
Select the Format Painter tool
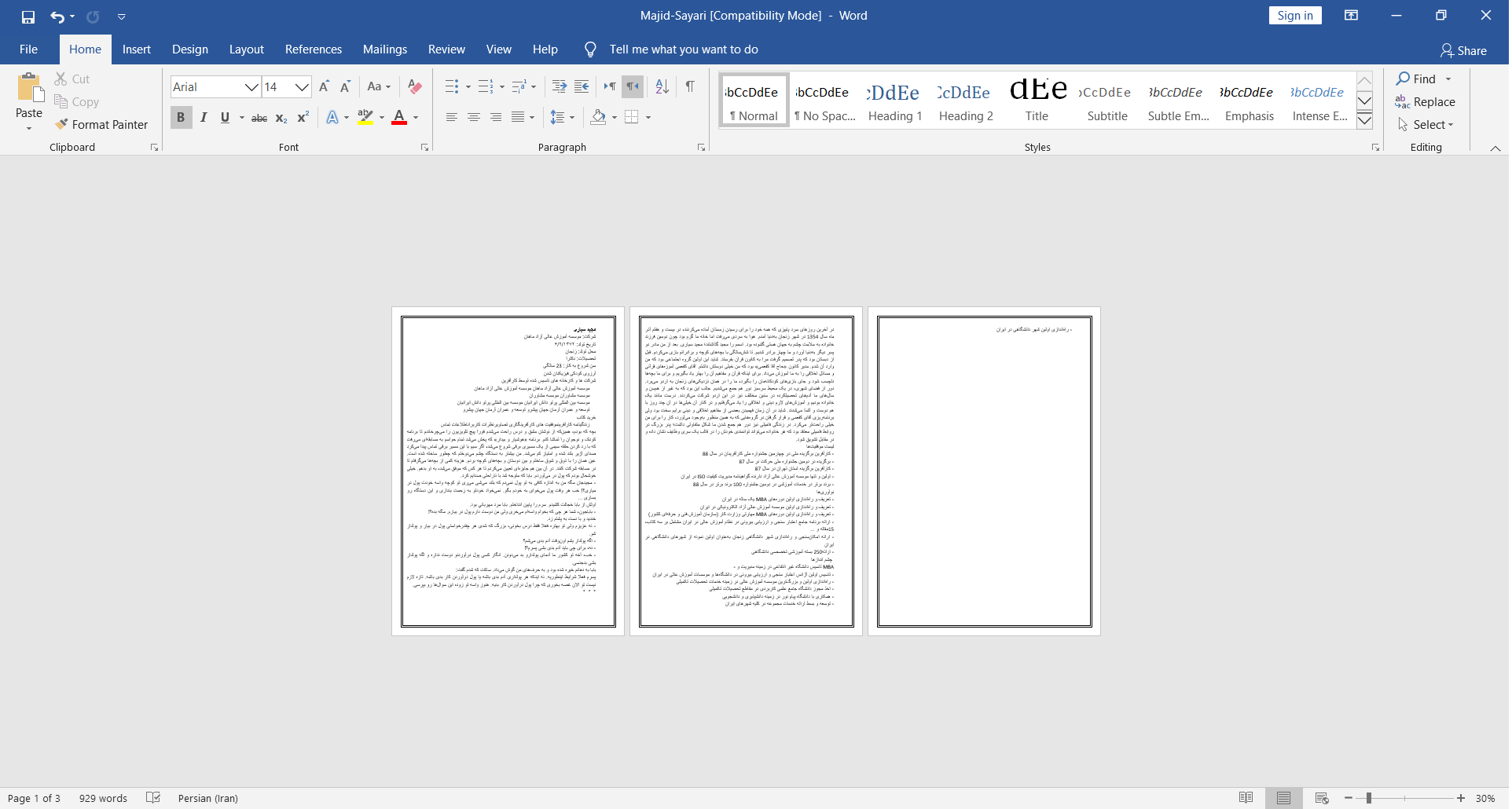click(101, 124)
